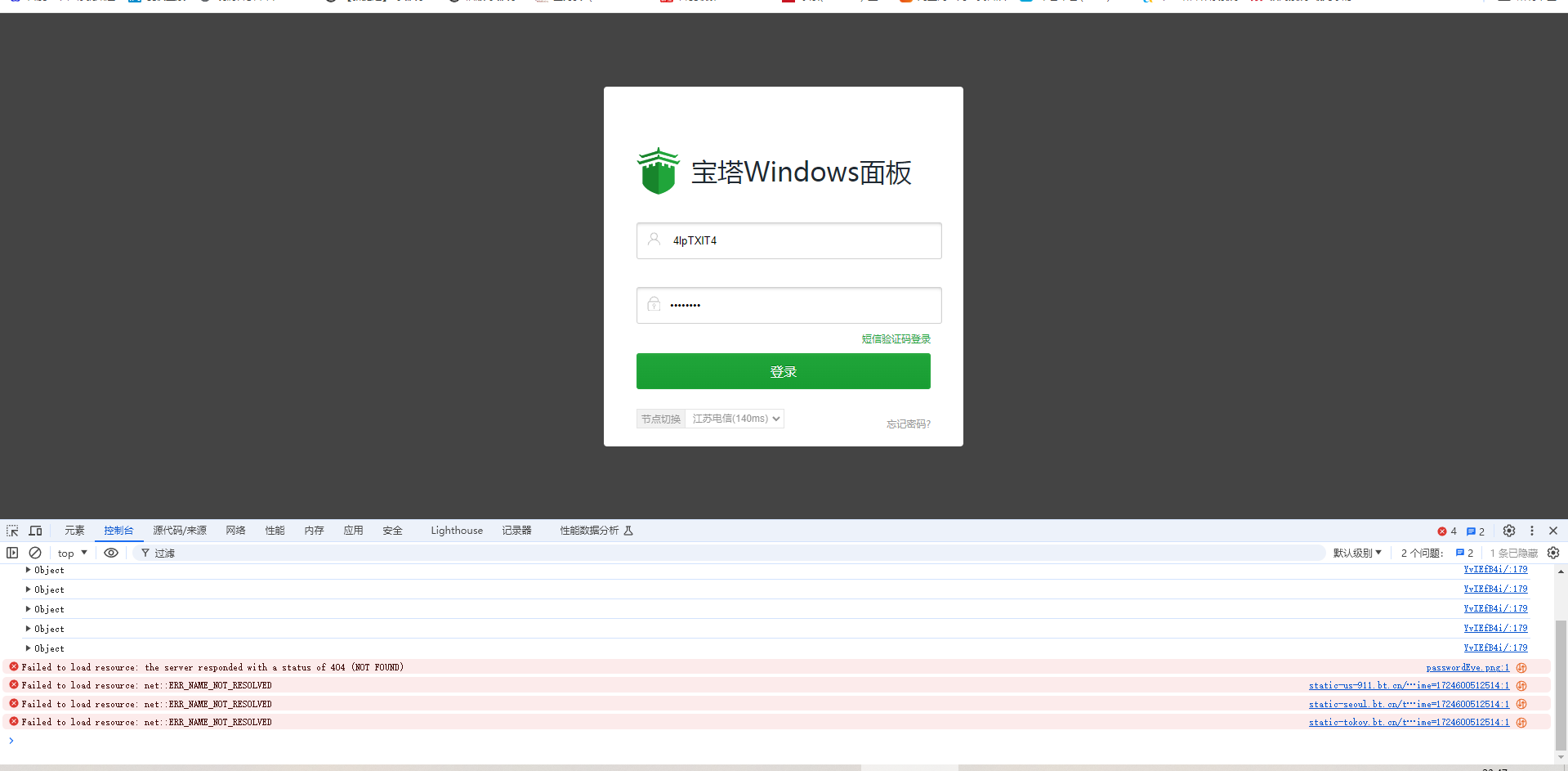The height and width of the screenshot is (771, 1568).
Task: Click the 宝塔Windows面板 title text
Action: [801, 172]
